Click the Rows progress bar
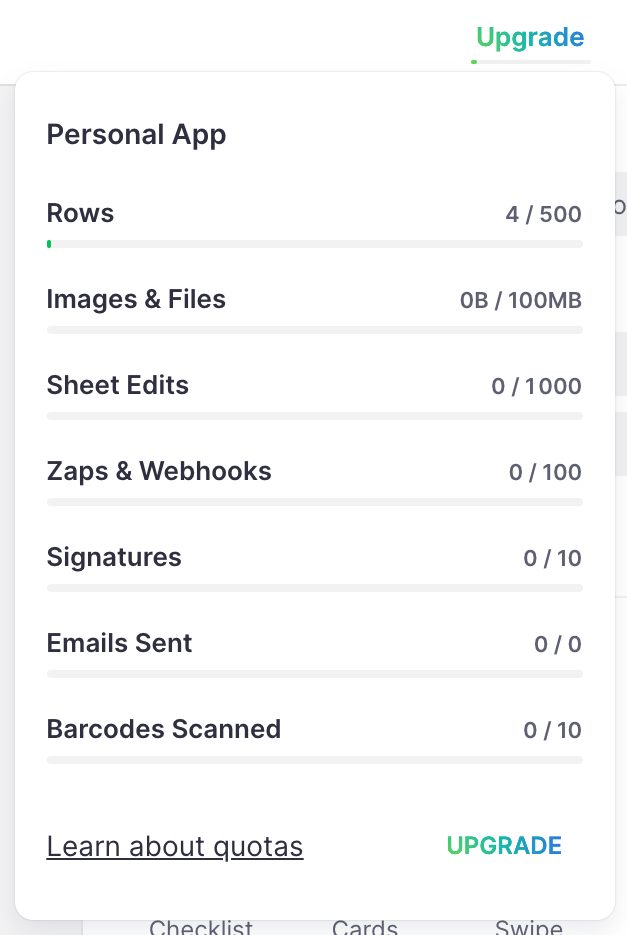This screenshot has height=935, width=627. 314,243
